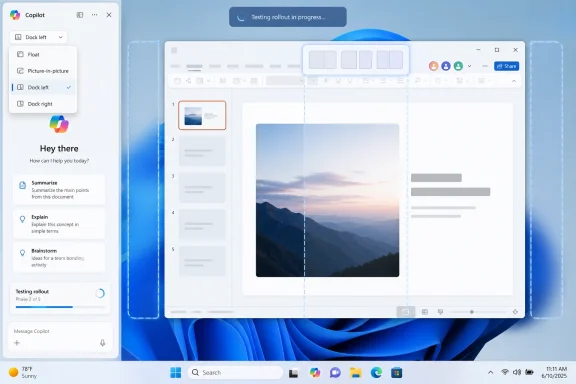The width and height of the screenshot is (576, 384).
Task: Launch Copilot from the taskbar
Action: 315,373
